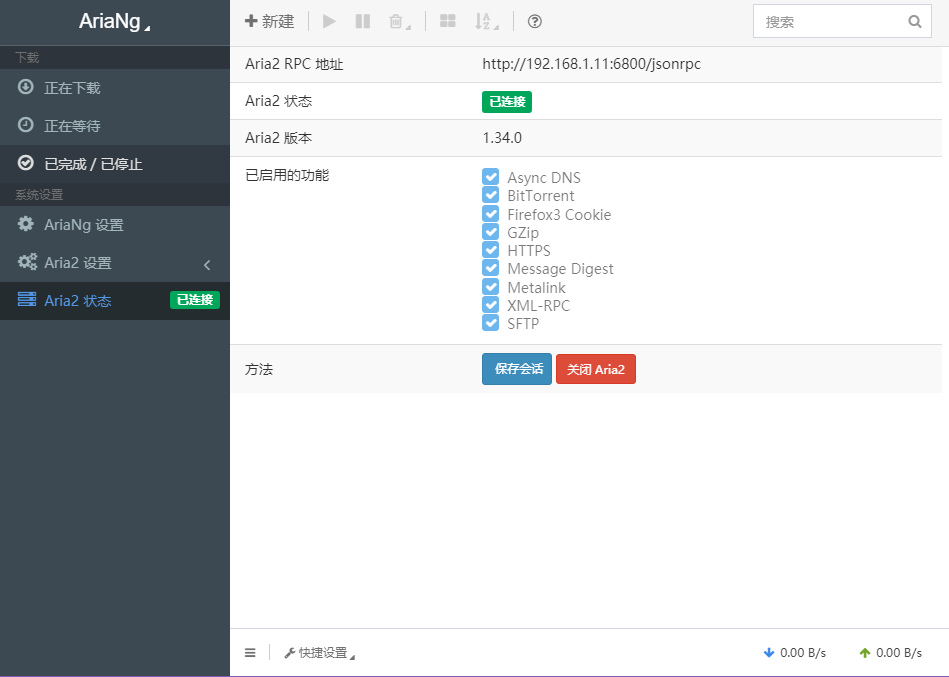Click the grid view icon in toolbar
Screen dimensions: 949x677
click(448, 21)
